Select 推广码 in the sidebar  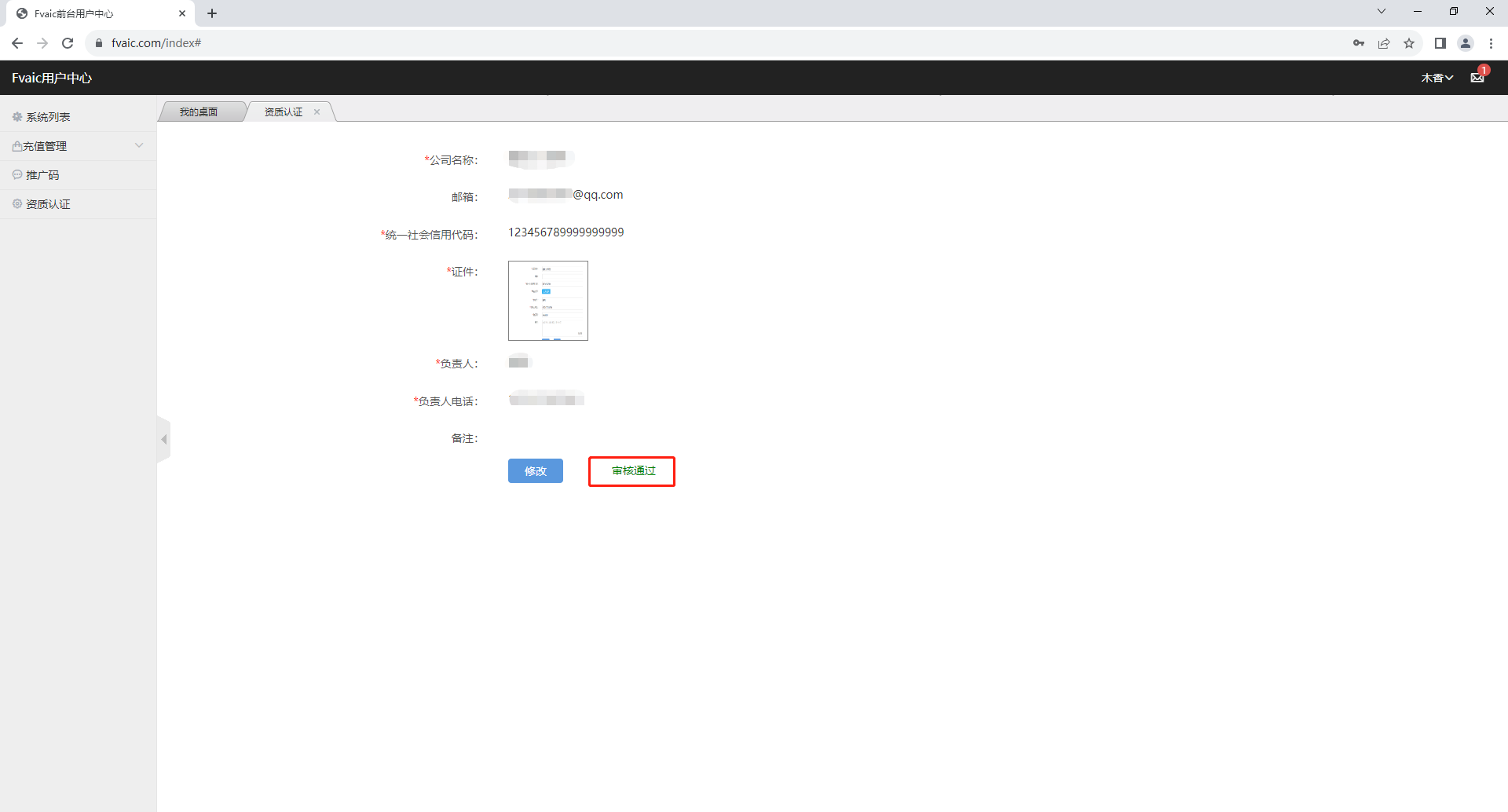42,175
